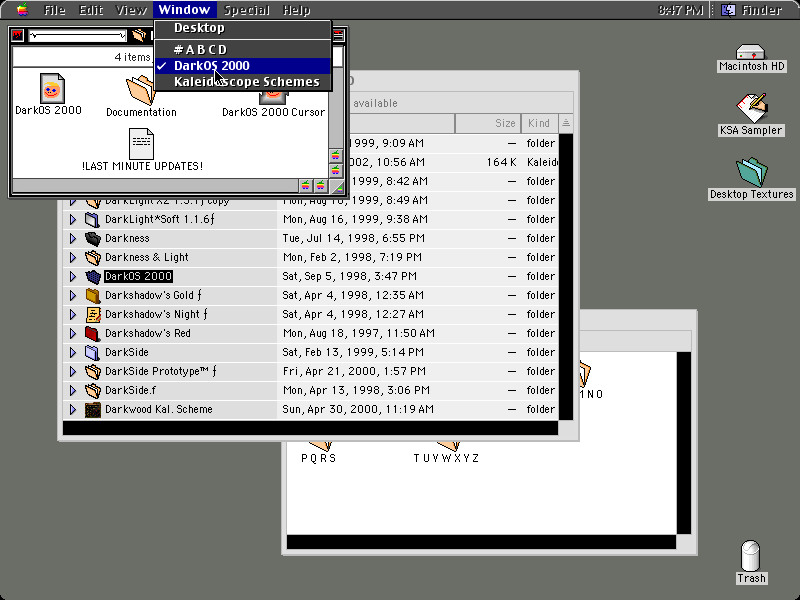The height and width of the screenshot is (600, 800).
Task: Open the Help menu
Action: tap(296, 10)
